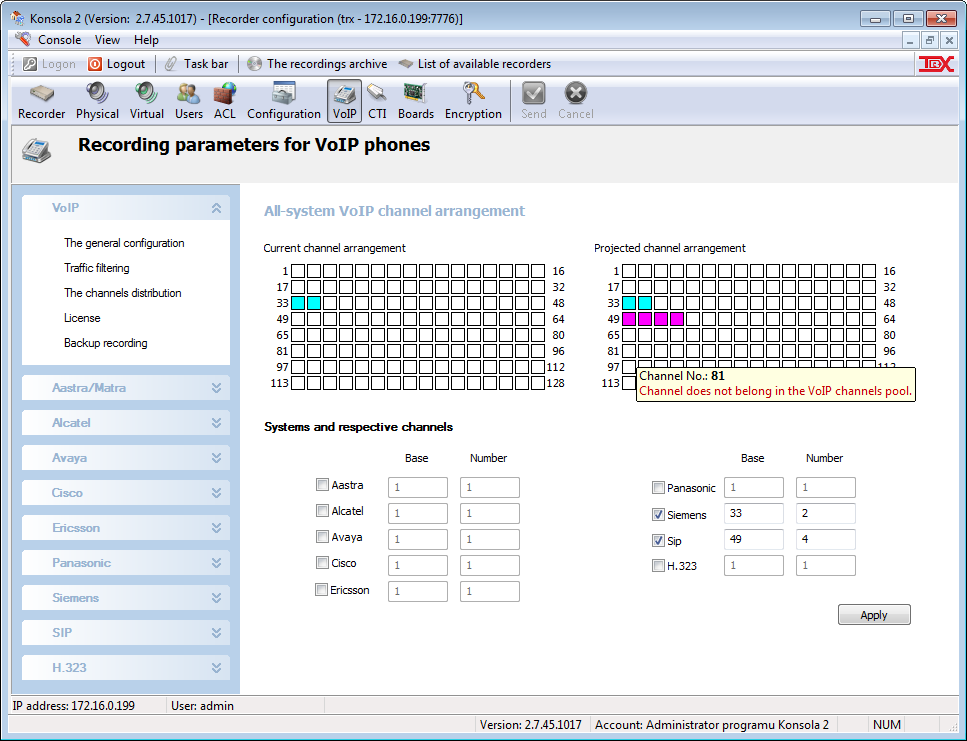Edit the Siemens Base field
The image size is (967, 741).
tap(754, 514)
